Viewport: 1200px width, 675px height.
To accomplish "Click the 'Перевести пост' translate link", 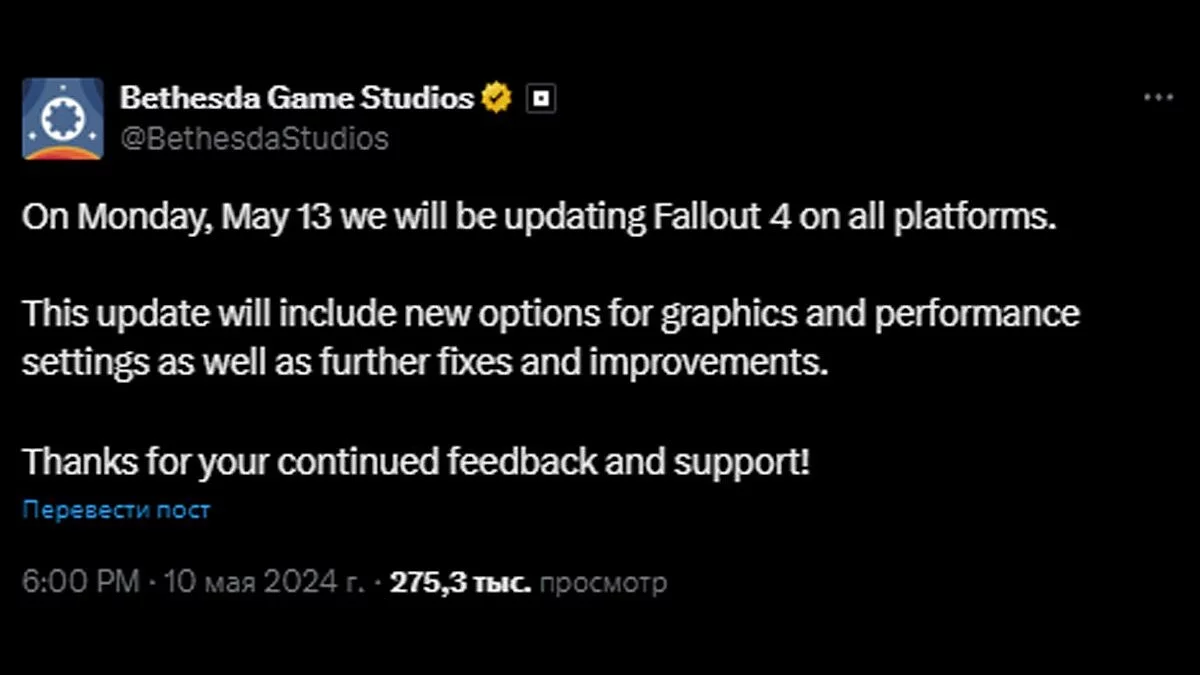I will [x=116, y=510].
